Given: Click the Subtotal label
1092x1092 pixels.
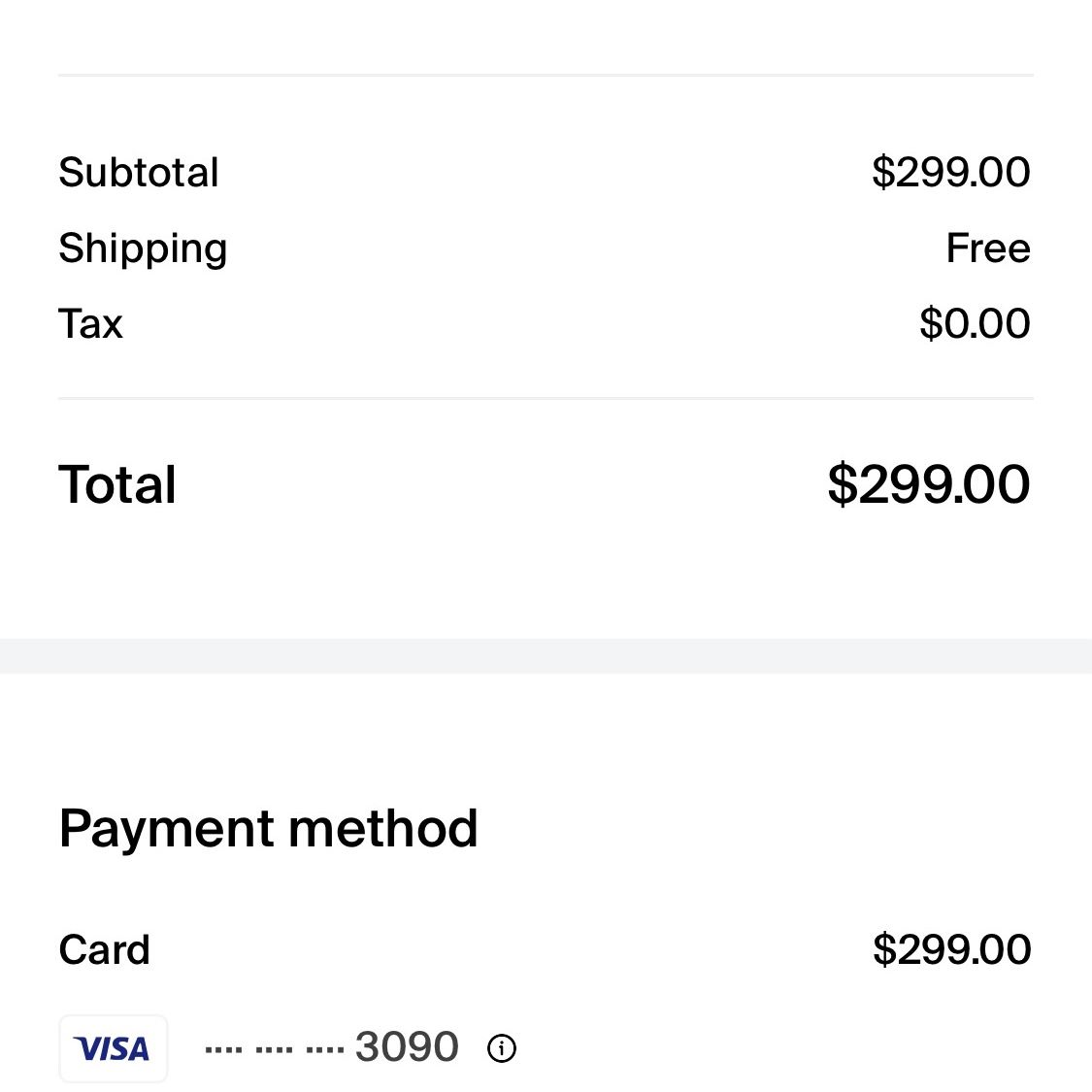Looking at the screenshot, I should click(139, 172).
